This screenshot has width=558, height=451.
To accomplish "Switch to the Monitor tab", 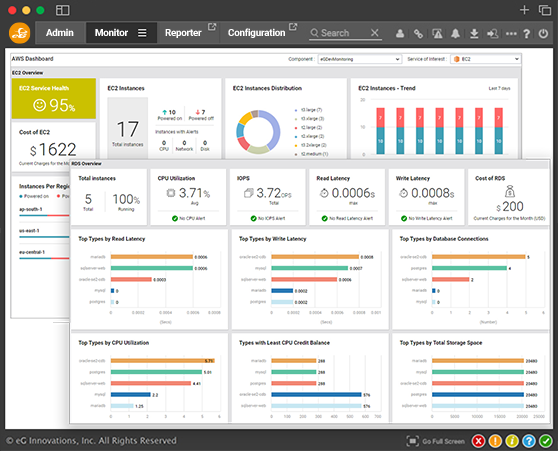I will tap(111, 33).
